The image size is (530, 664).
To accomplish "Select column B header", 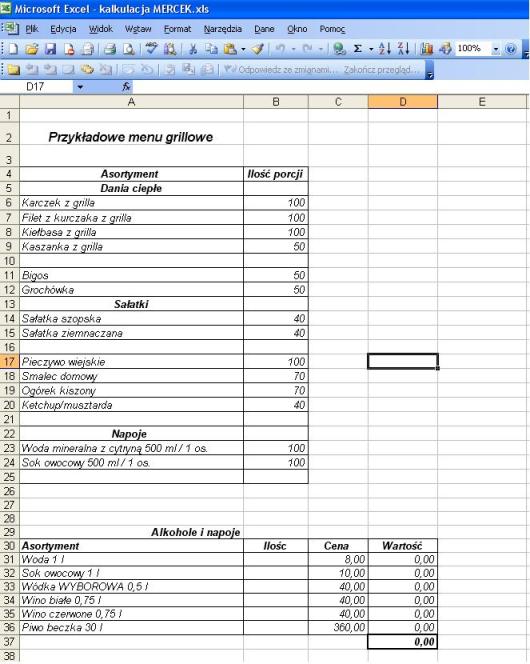I will point(276,102).
